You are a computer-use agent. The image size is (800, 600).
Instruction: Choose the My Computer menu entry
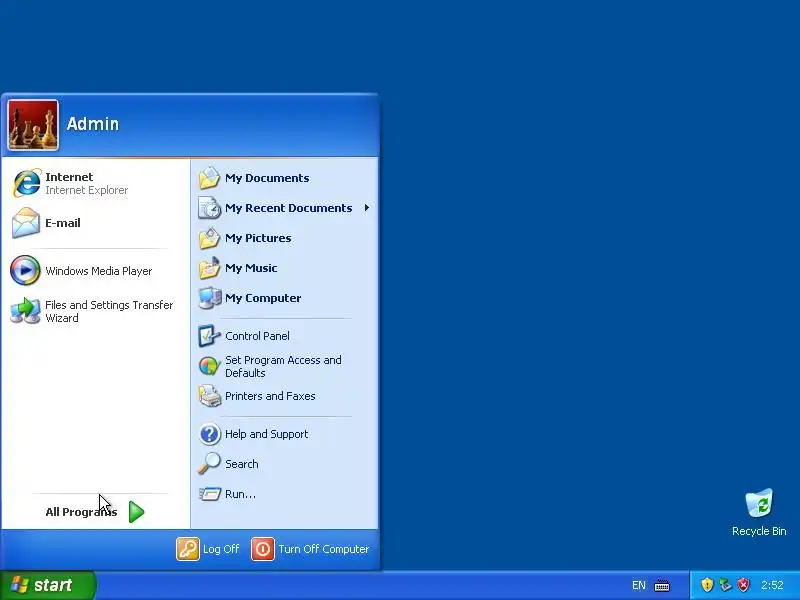pos(286,298)
